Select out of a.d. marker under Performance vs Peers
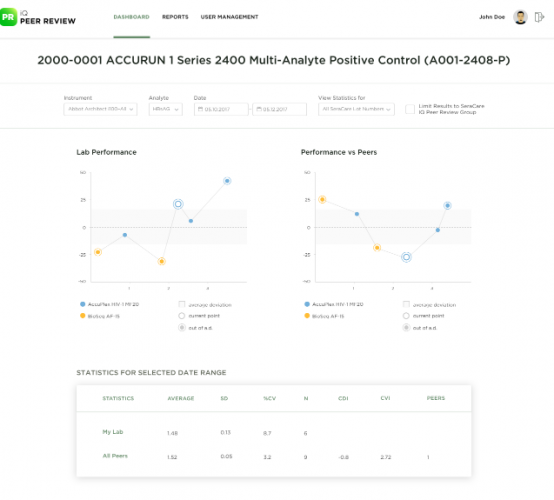 click(x=406, y=328)
